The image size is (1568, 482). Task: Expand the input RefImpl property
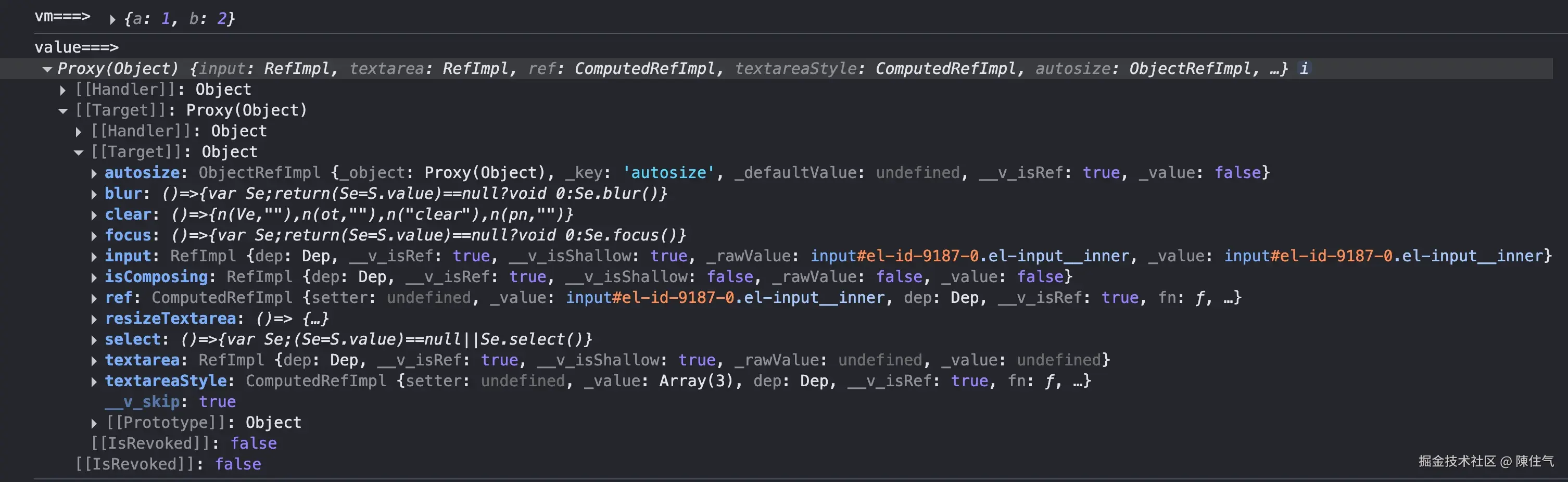pos(94,256)
